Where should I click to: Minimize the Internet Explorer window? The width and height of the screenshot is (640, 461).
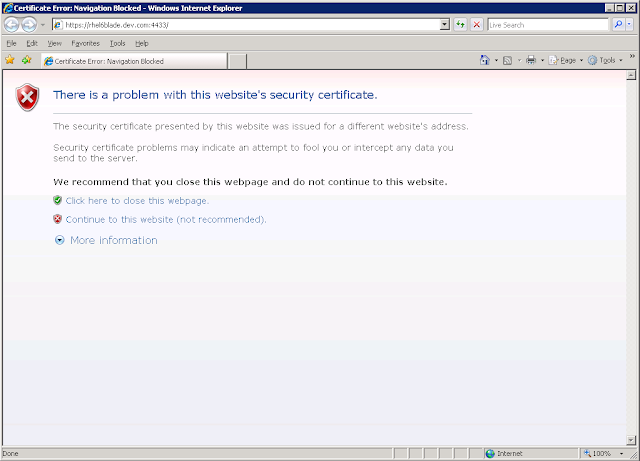[609, 8]
